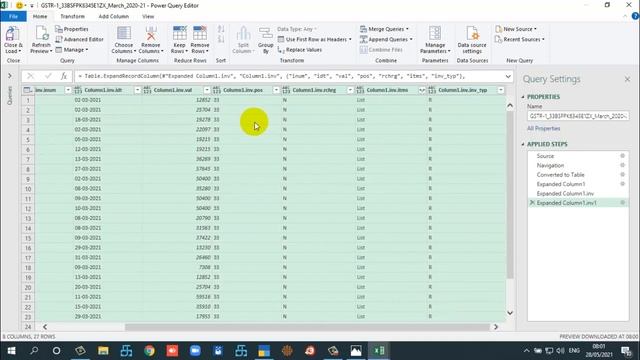Expand the Column1.inv.itms column

(422, 90)
